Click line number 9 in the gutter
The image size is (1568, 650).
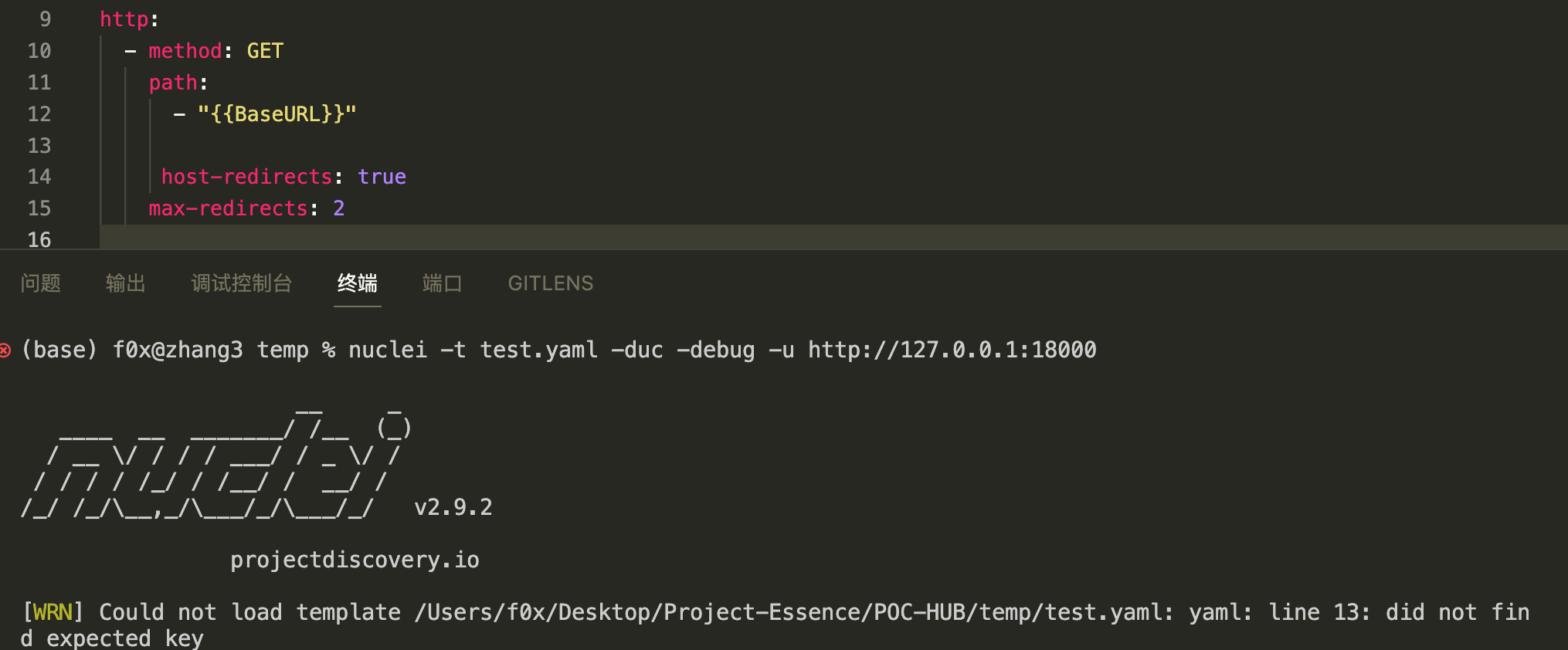tap(45, 19)
